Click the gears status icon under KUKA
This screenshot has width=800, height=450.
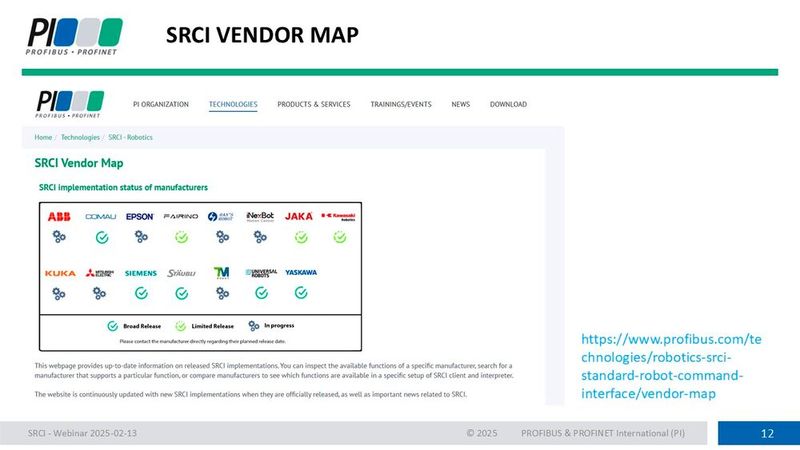pos(59,294)
